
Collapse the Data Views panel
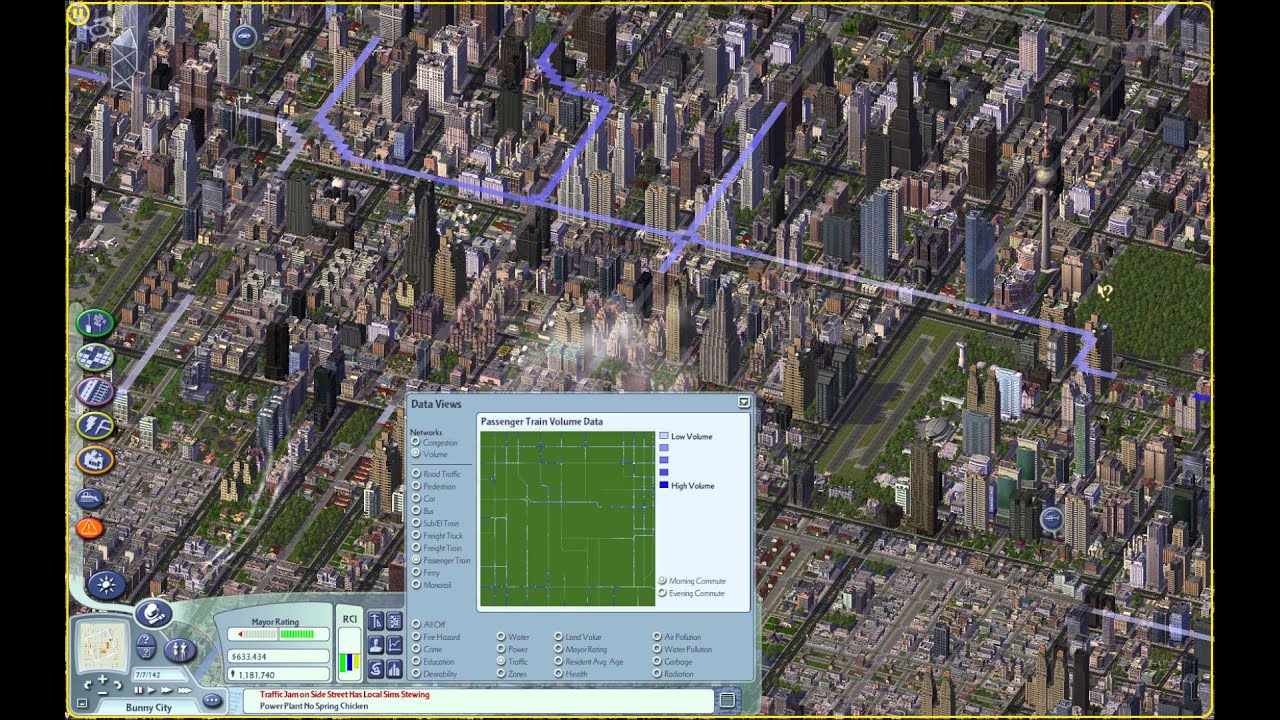[x=743, y=402]
